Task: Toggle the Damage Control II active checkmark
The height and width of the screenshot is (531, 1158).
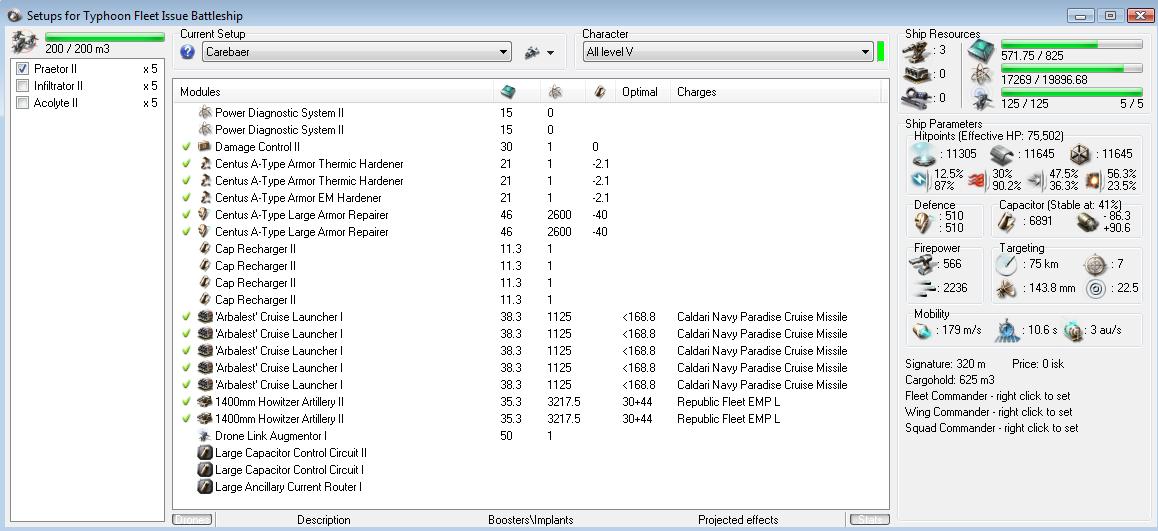Action: [187, 147]
